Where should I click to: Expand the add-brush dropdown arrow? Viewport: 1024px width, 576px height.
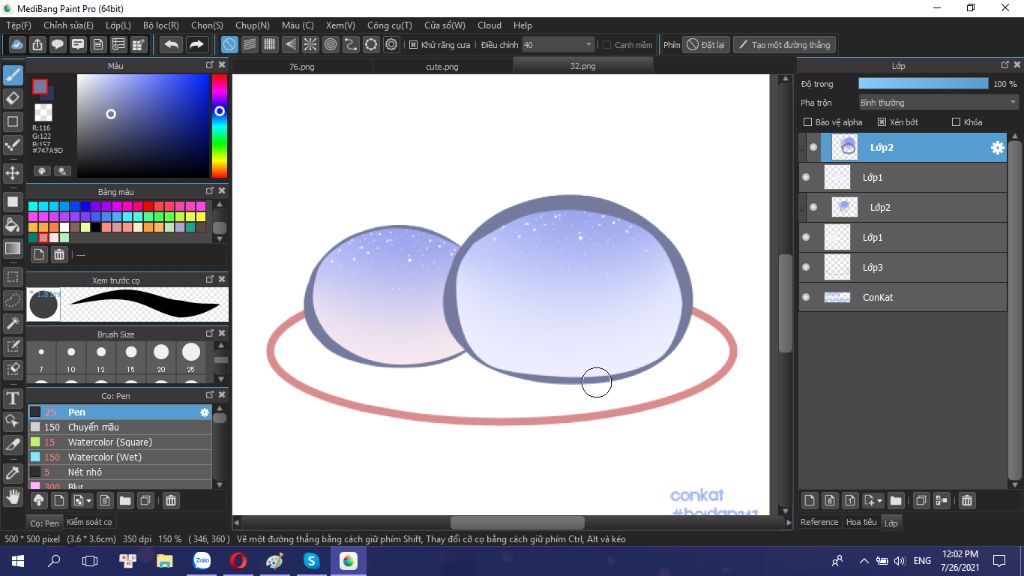coord(89,501)
